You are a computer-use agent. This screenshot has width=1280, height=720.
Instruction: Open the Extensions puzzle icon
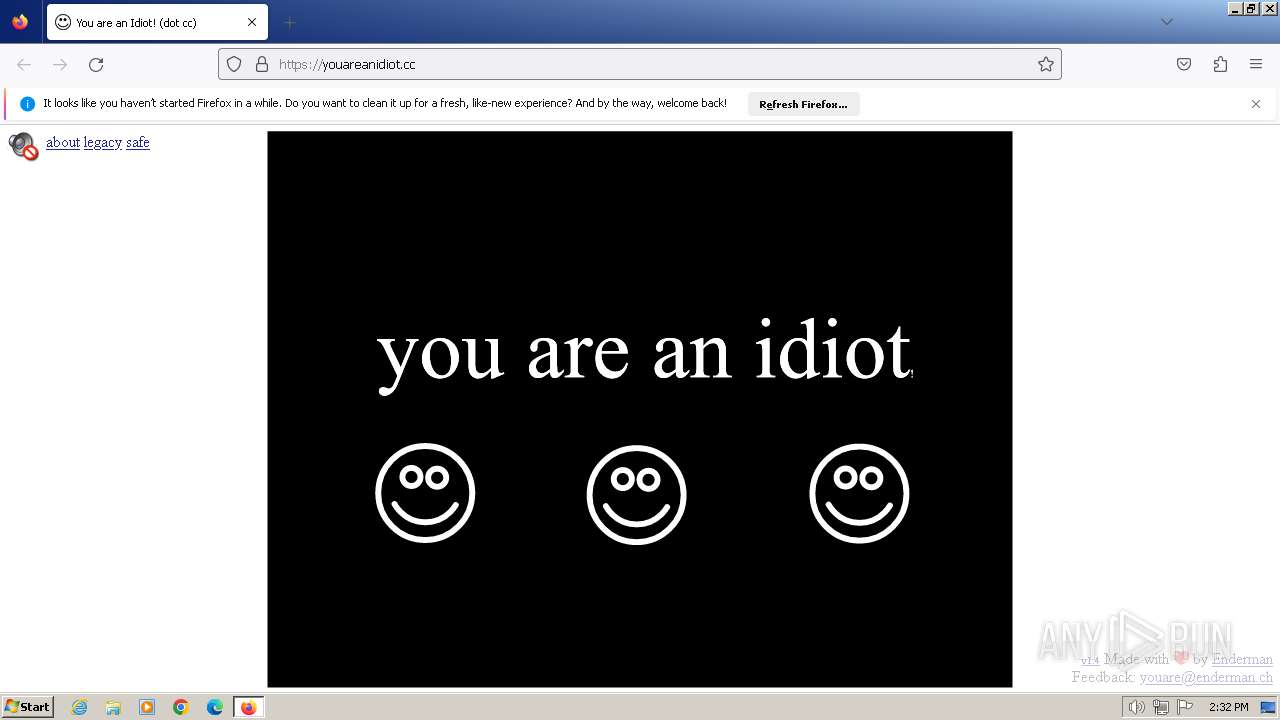(1220, 64)
